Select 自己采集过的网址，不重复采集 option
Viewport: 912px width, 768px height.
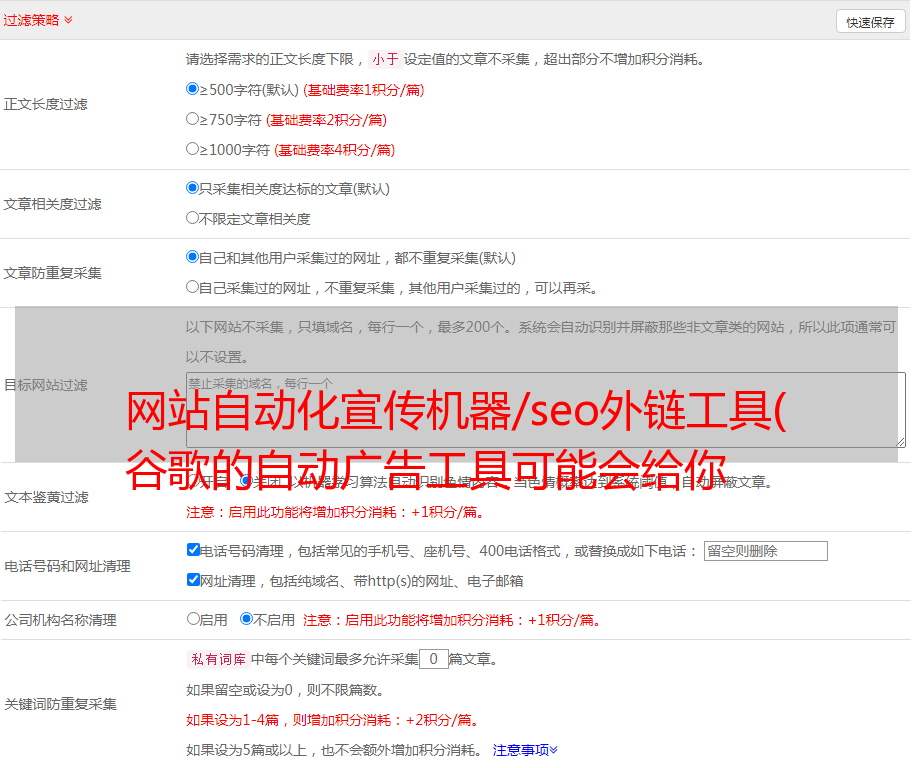[192, 287]
